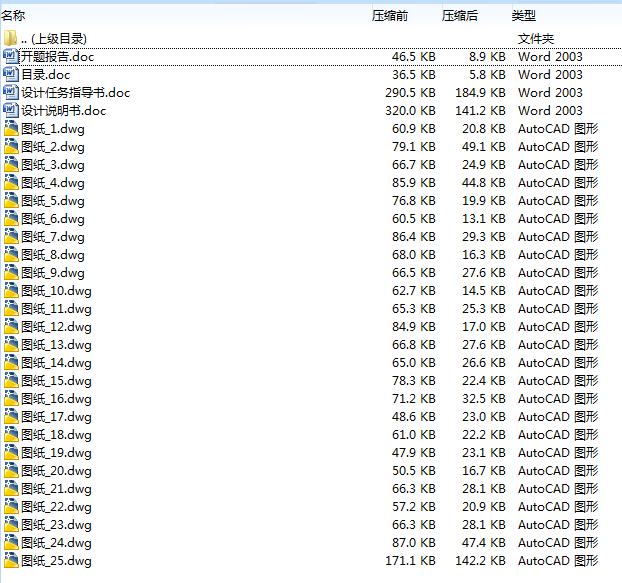
Task: Click the AutoCAD icon for 图纸_10.dwg
Action: 11,290
